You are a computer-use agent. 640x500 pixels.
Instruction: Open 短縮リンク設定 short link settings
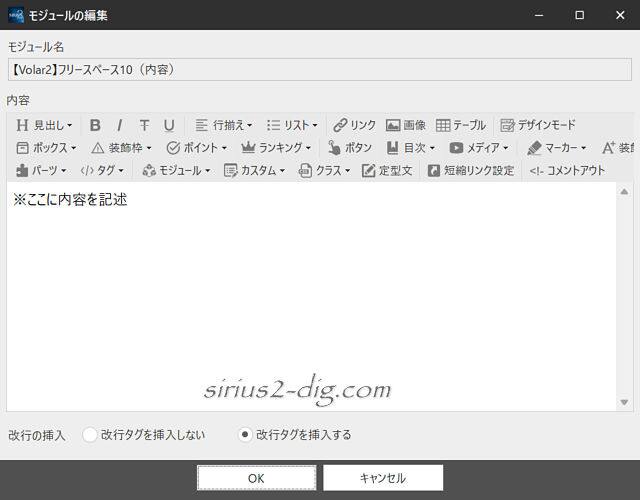pyautogui.click(x=471, y=171)
